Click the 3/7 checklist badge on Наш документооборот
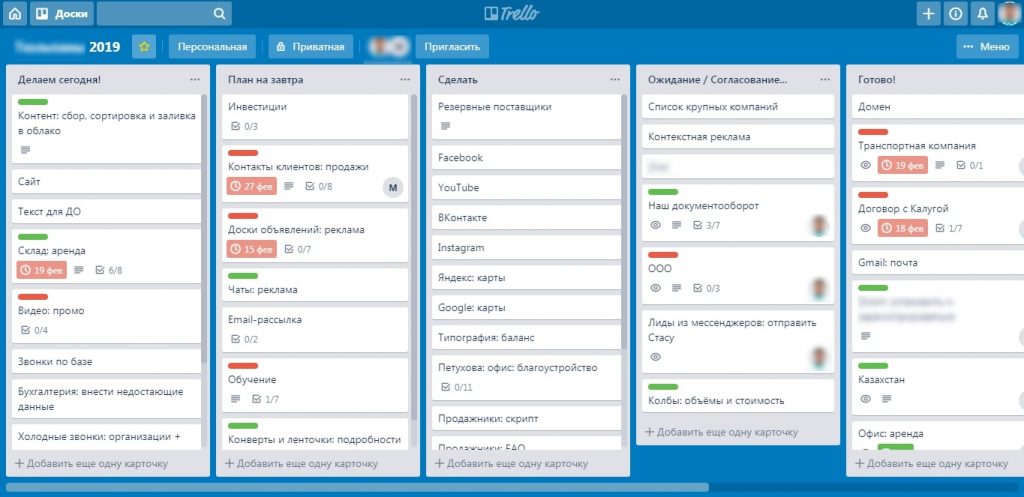This screenshot has width=1024, height=497. coord(706,225)
